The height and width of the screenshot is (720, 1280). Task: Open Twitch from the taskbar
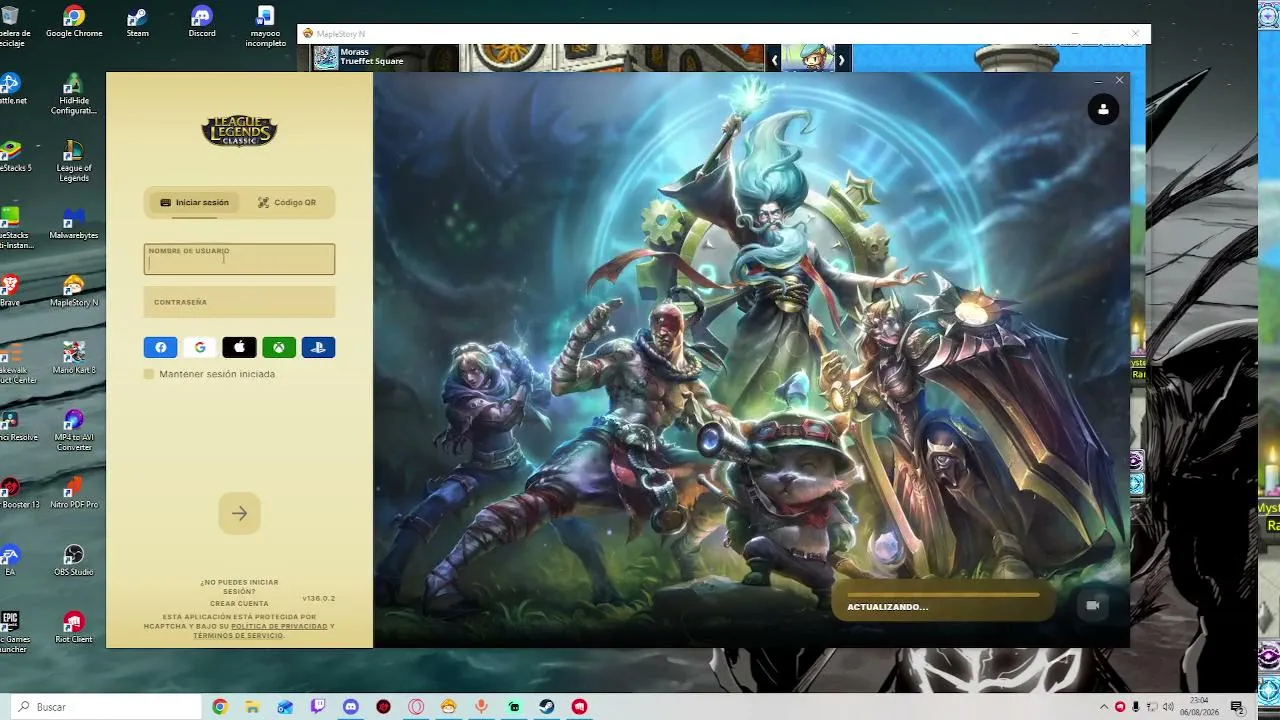point(318,707)
